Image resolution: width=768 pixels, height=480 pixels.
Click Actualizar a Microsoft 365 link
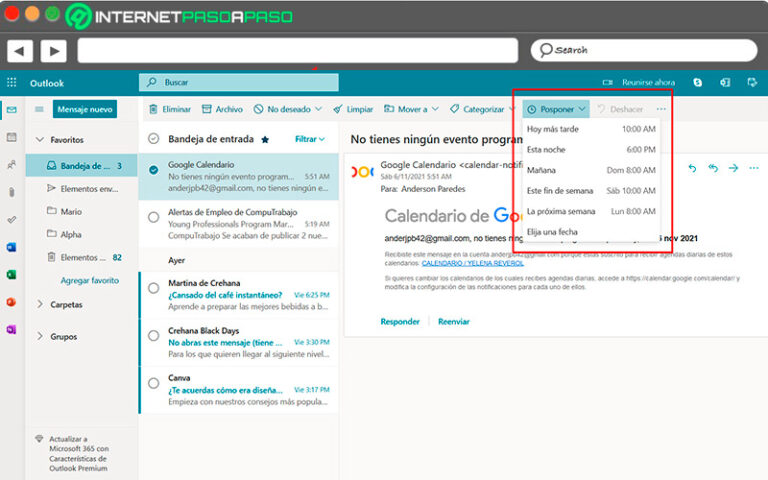(78, 454)
